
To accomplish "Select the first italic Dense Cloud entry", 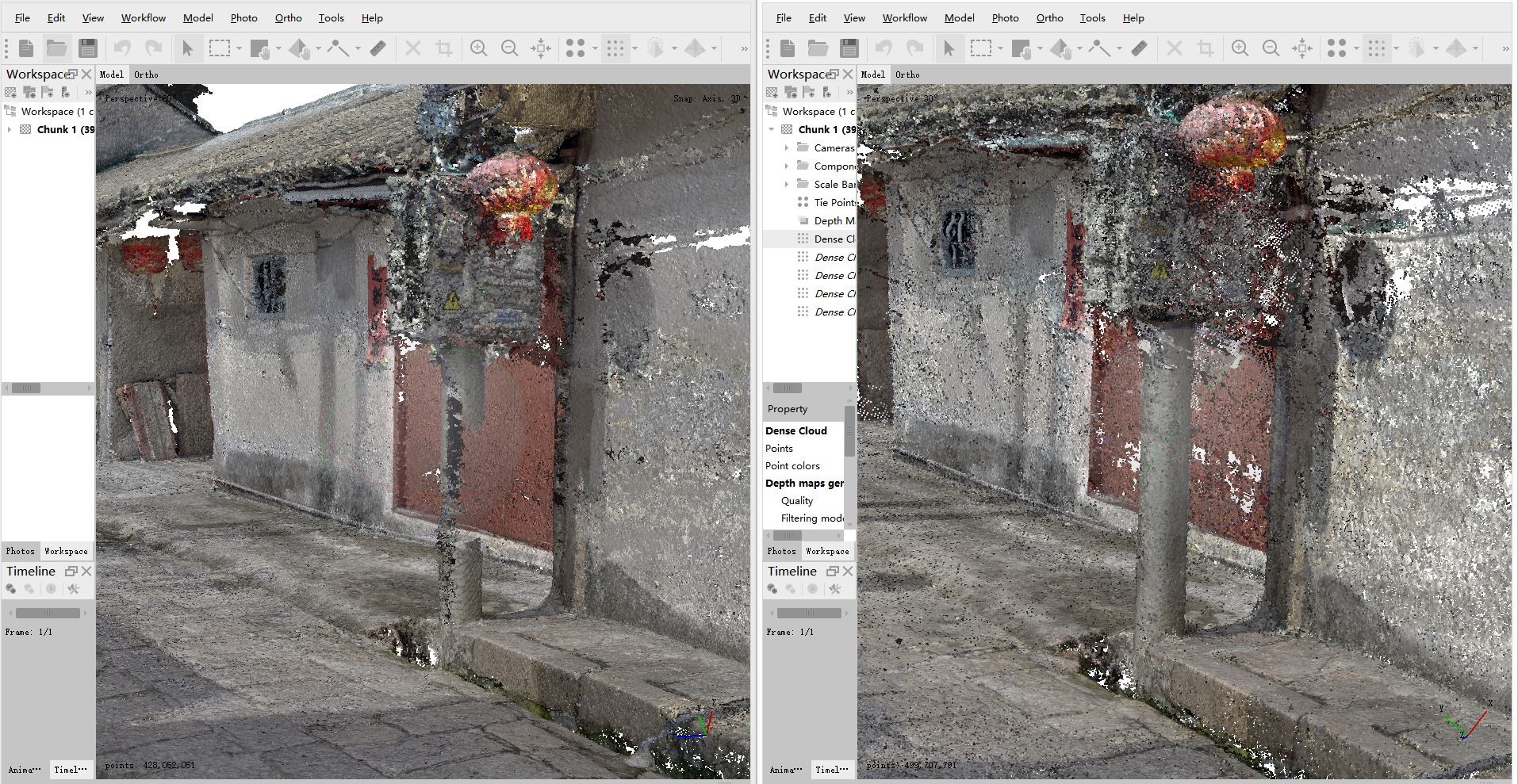I will (834, 257).
